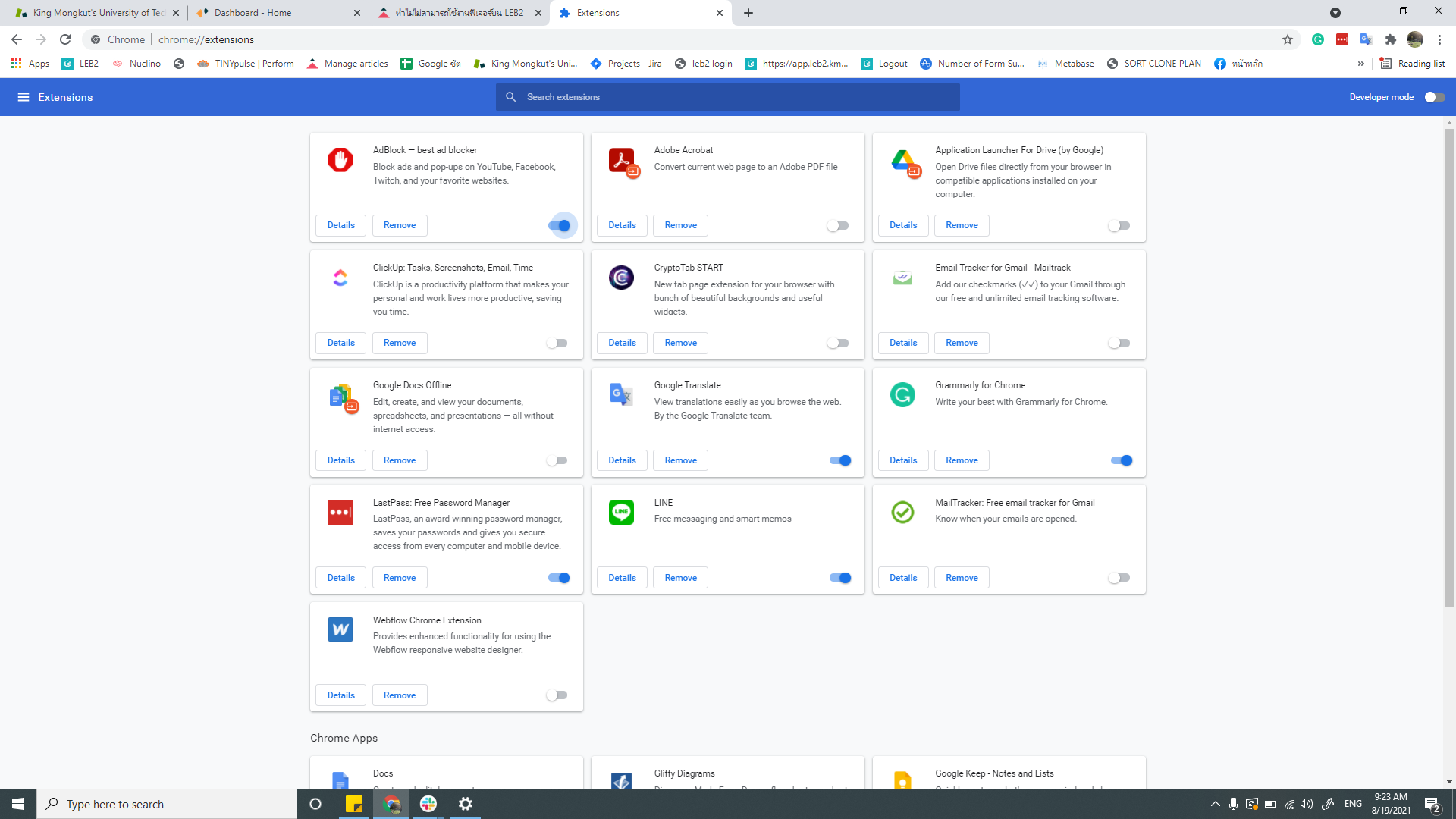This screenshot has width=1456, height=819.
Task: Enable Application Launcher For Drive toggle
Action: (1119, 225)
